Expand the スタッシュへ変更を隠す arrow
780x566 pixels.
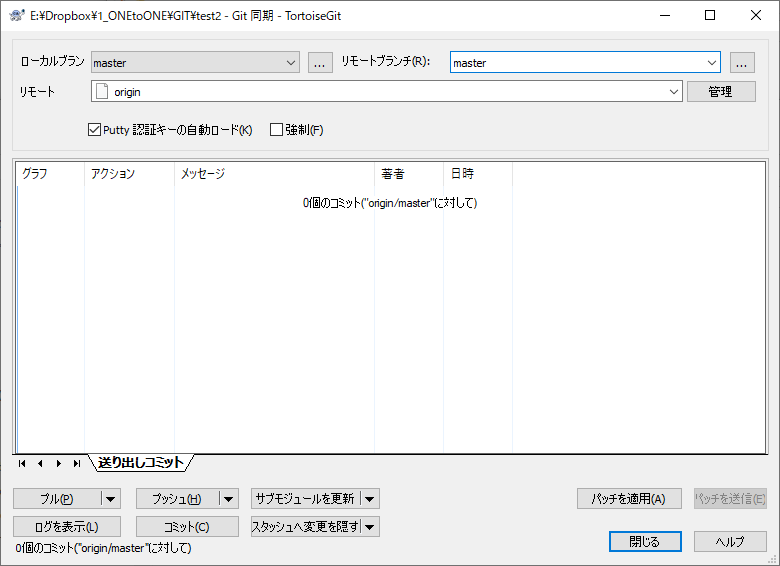(x=370, y=527)
